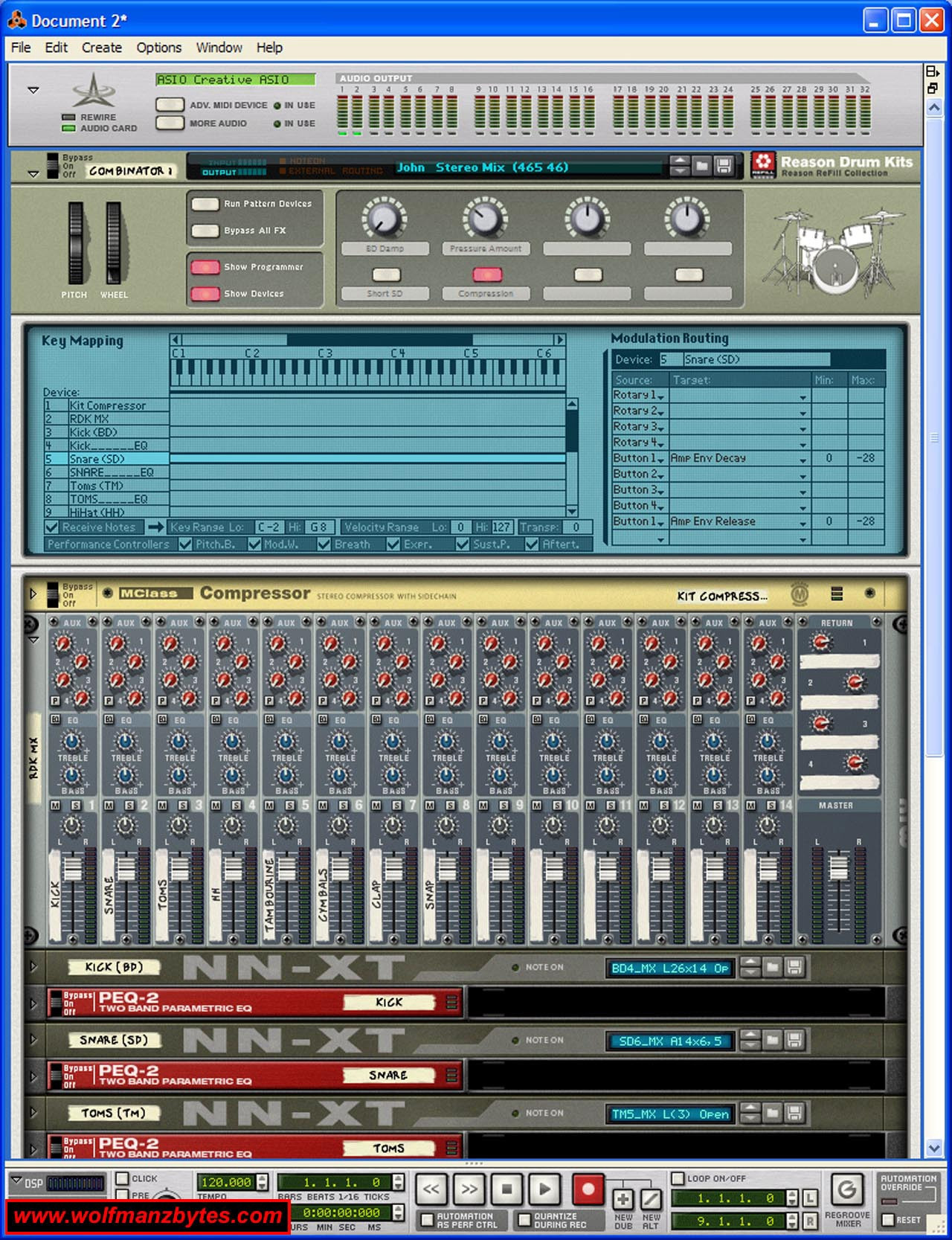952x1240 pixels.
Task: Expand the Kick (BD) NN-XT device
Action: 33,966
